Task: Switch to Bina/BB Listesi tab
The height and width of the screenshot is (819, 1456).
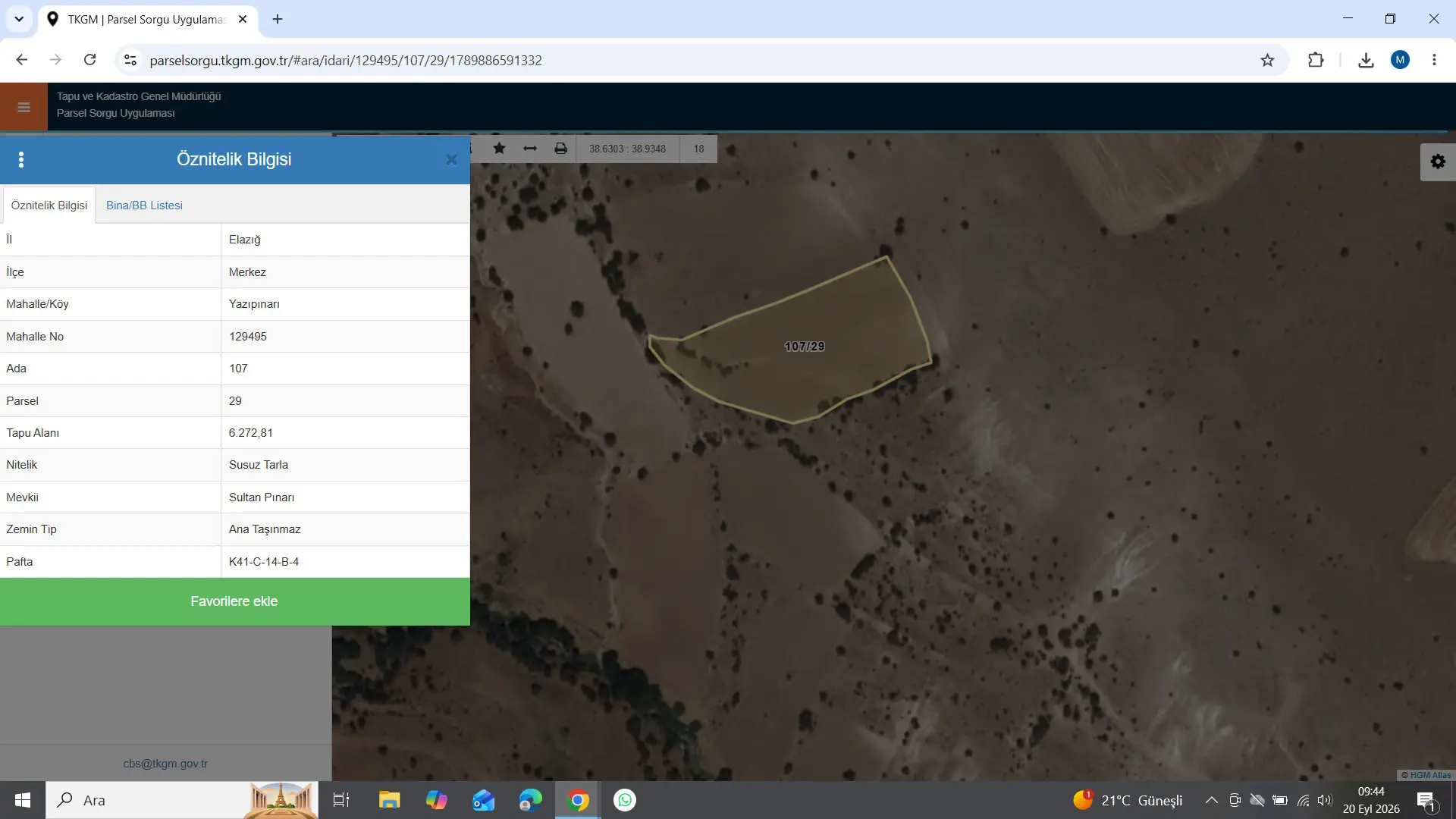Action: [x=144, y=206]
